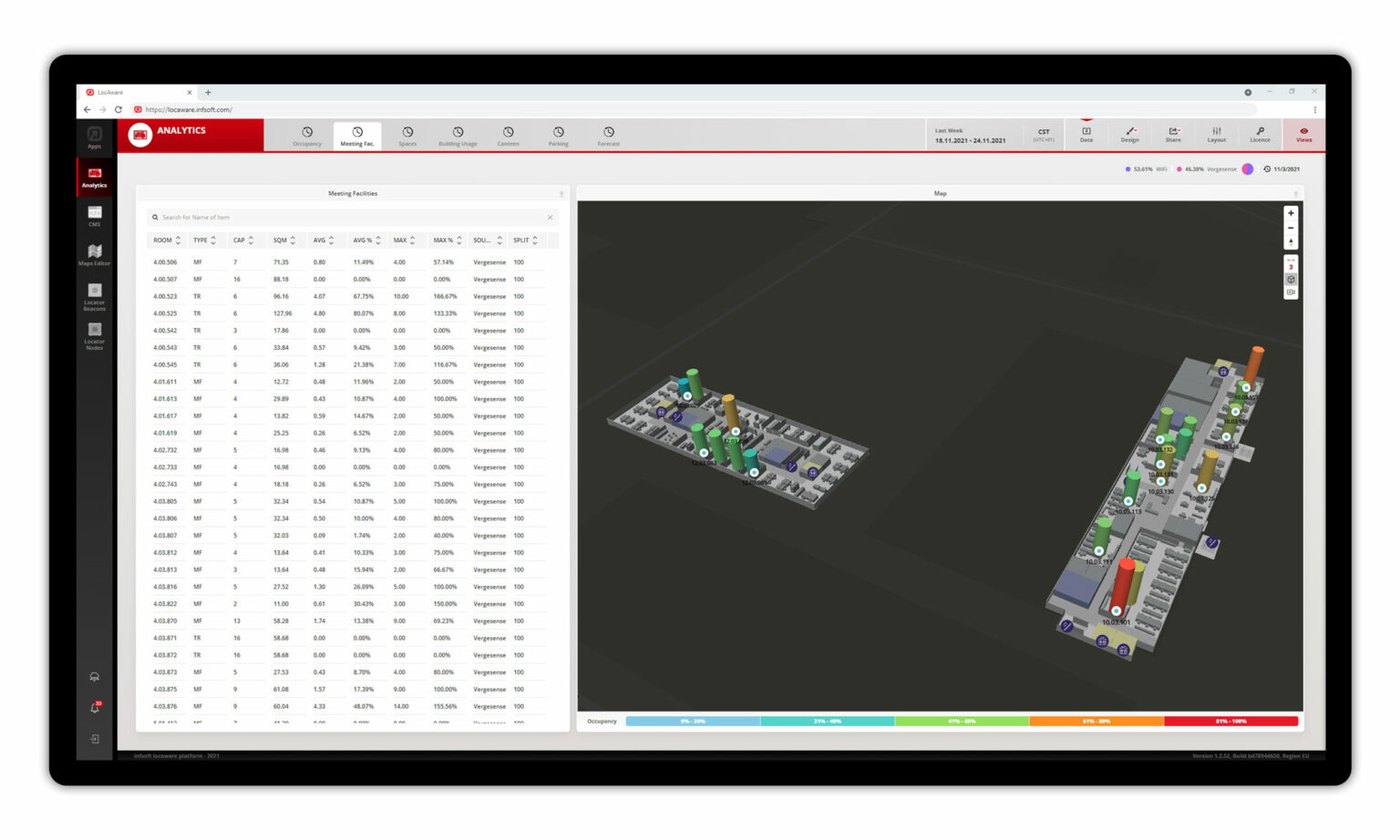Zoom in on the map

pos(1292,212)
